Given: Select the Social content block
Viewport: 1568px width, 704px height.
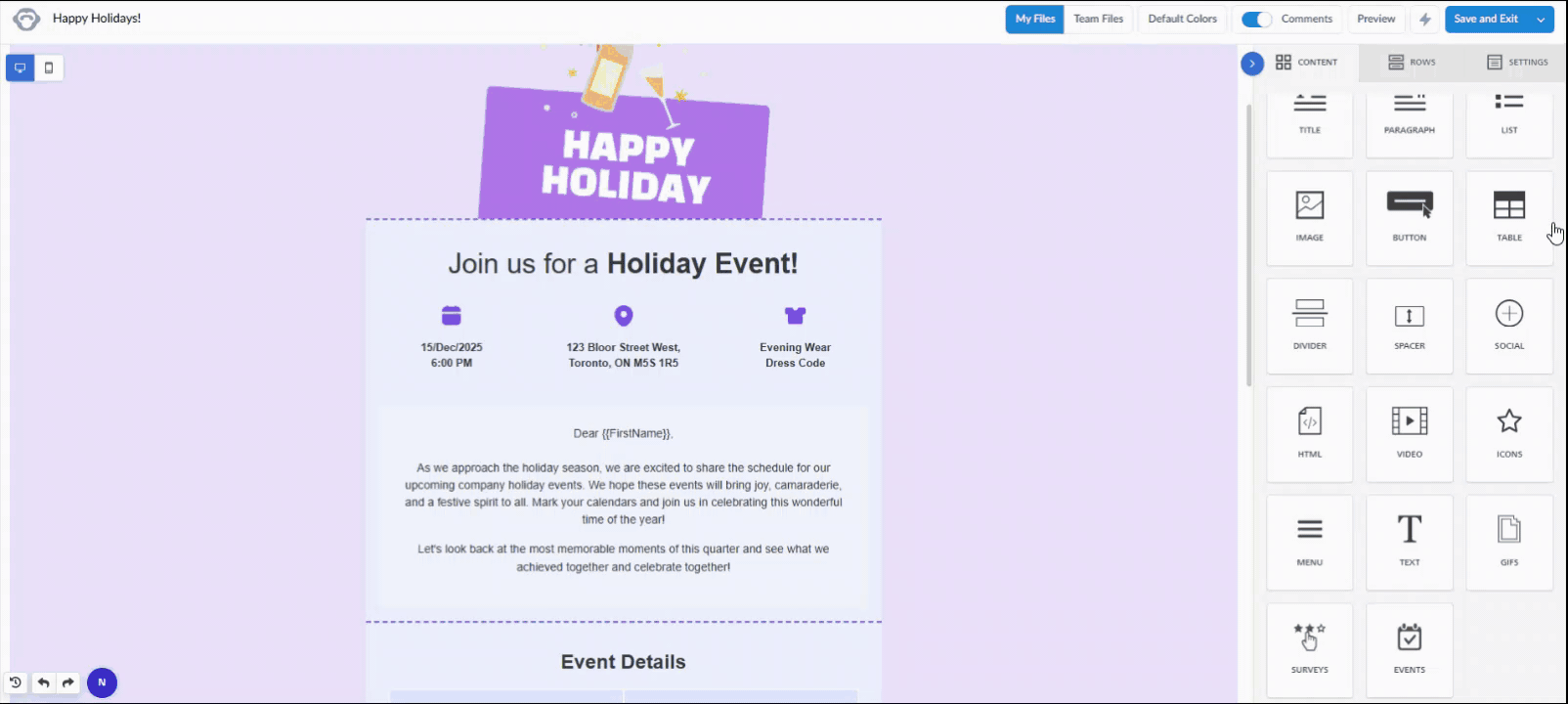Looking at the screenshot, I should (x=1508, y=327).
